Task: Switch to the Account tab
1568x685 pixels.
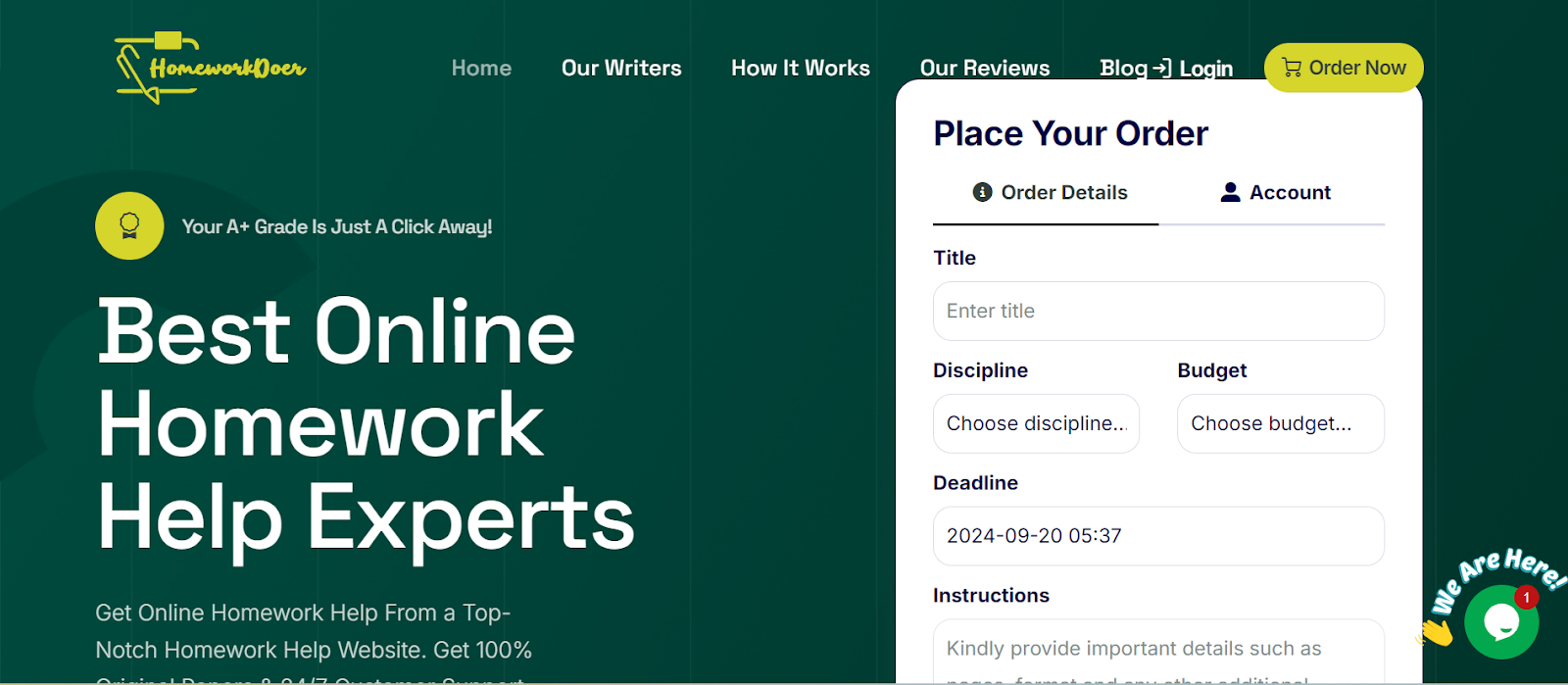Action: click(1276, 192)
